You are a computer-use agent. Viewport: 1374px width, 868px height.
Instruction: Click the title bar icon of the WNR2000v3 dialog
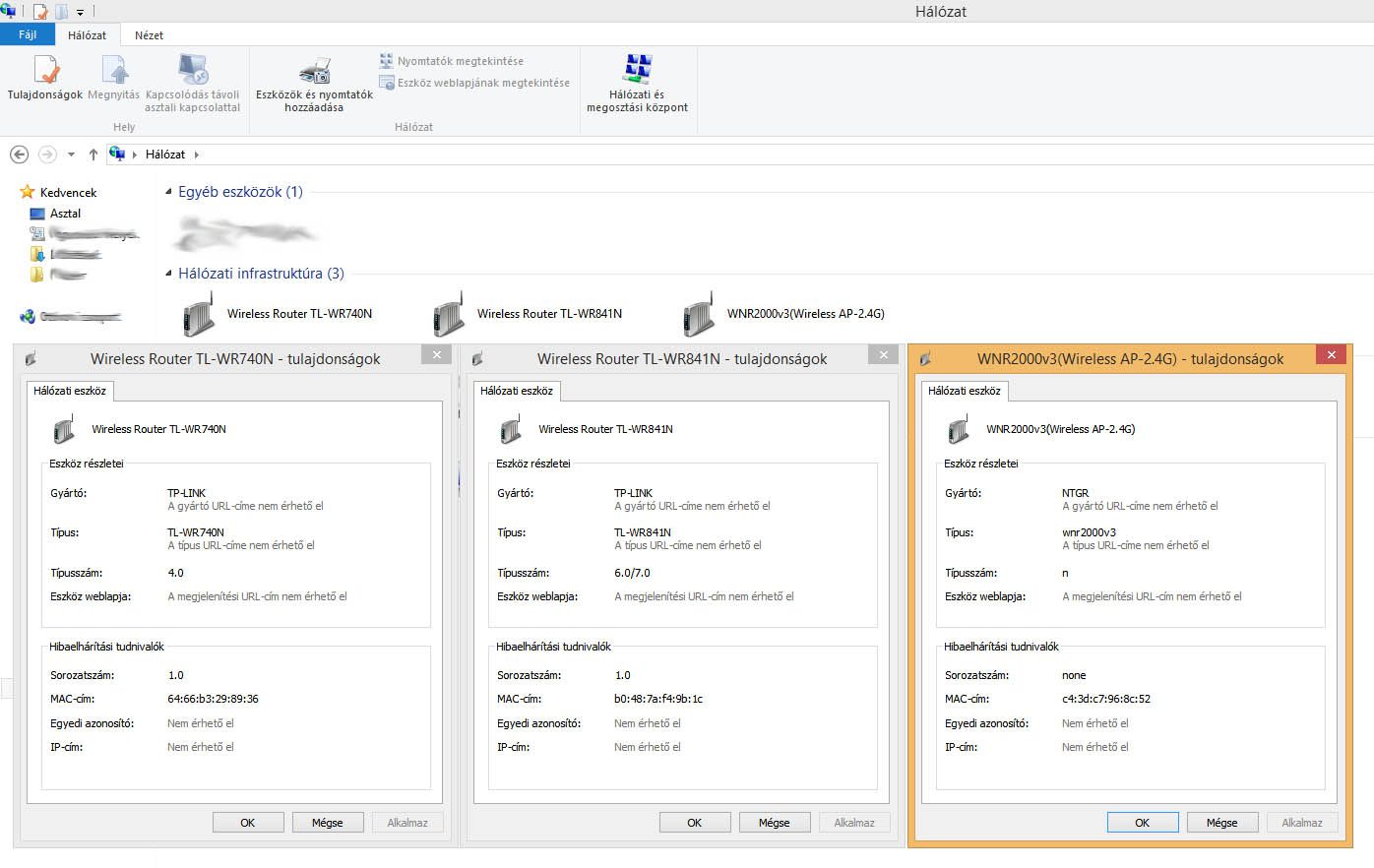pos(924,359)
